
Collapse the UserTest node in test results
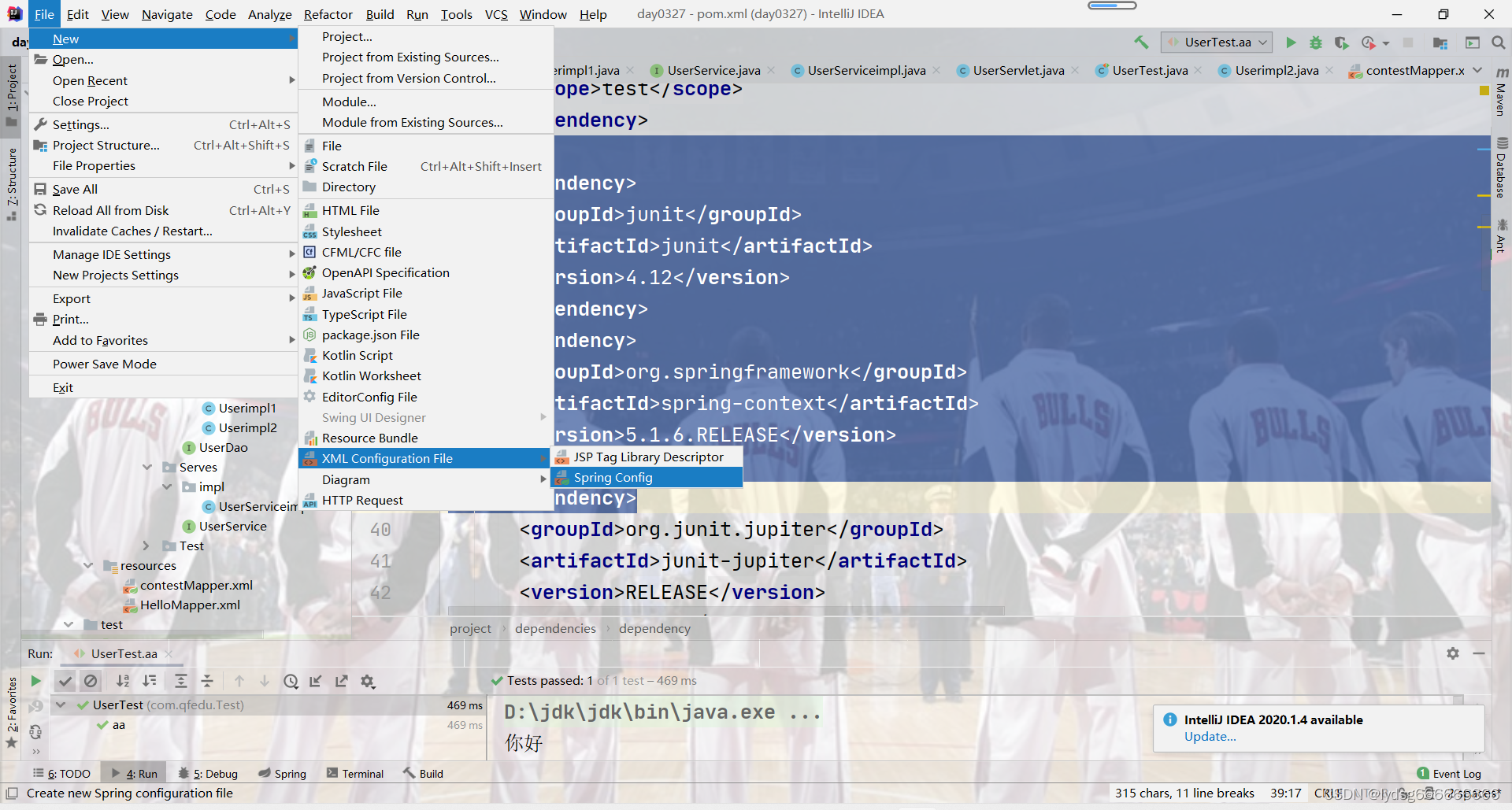tap(61, 705)
